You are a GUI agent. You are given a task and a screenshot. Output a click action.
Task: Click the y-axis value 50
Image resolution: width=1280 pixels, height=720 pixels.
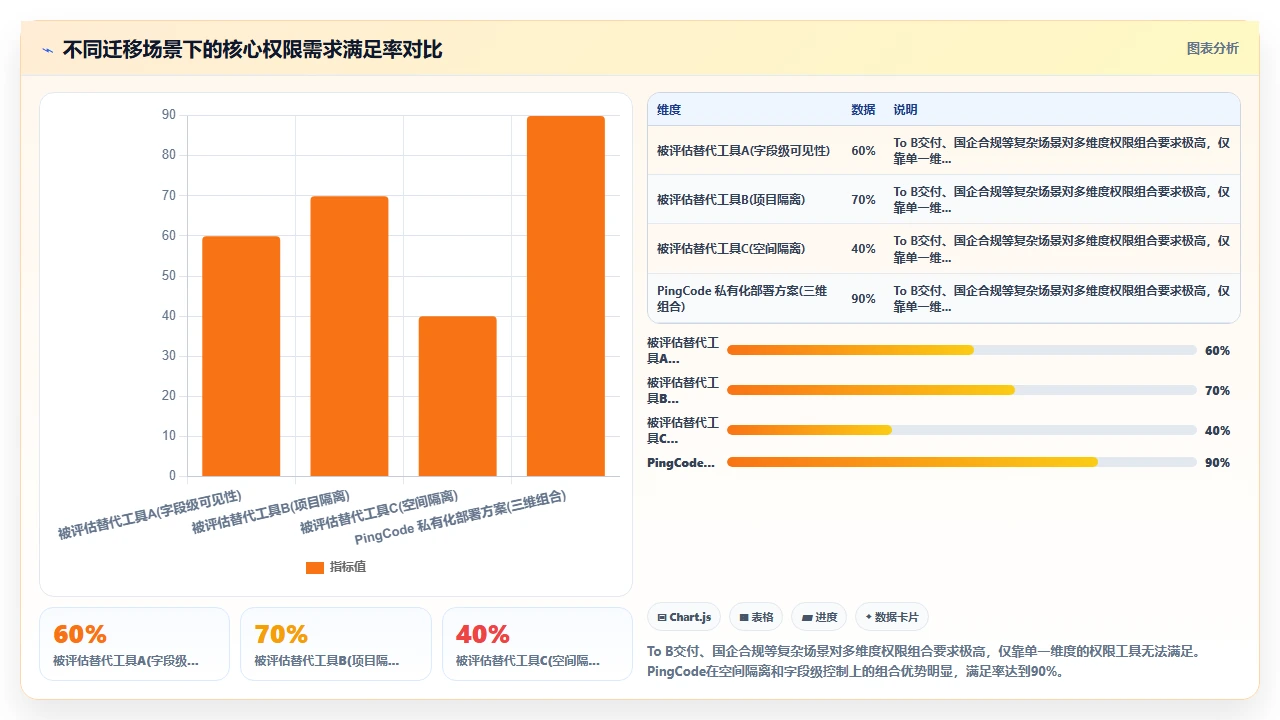pyautogui.click(x=169, y=276)
